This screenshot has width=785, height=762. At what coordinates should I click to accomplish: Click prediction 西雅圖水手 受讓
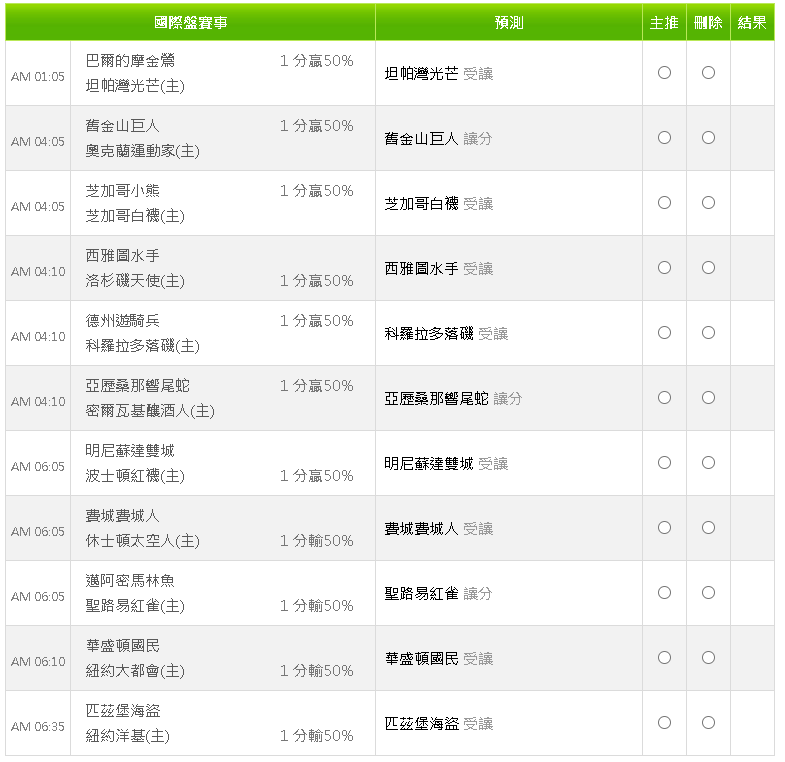point(439,269)
